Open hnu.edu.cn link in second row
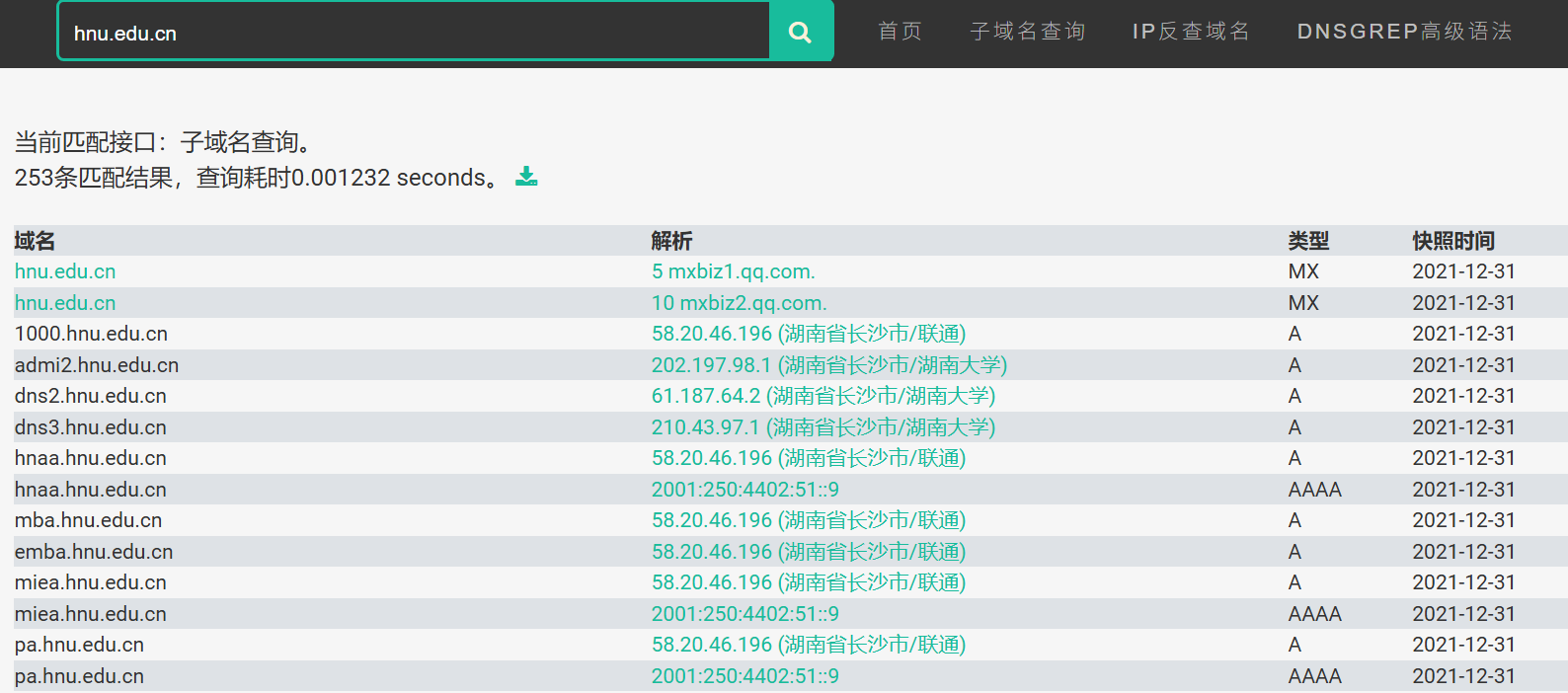 click(x=65, y=303)
